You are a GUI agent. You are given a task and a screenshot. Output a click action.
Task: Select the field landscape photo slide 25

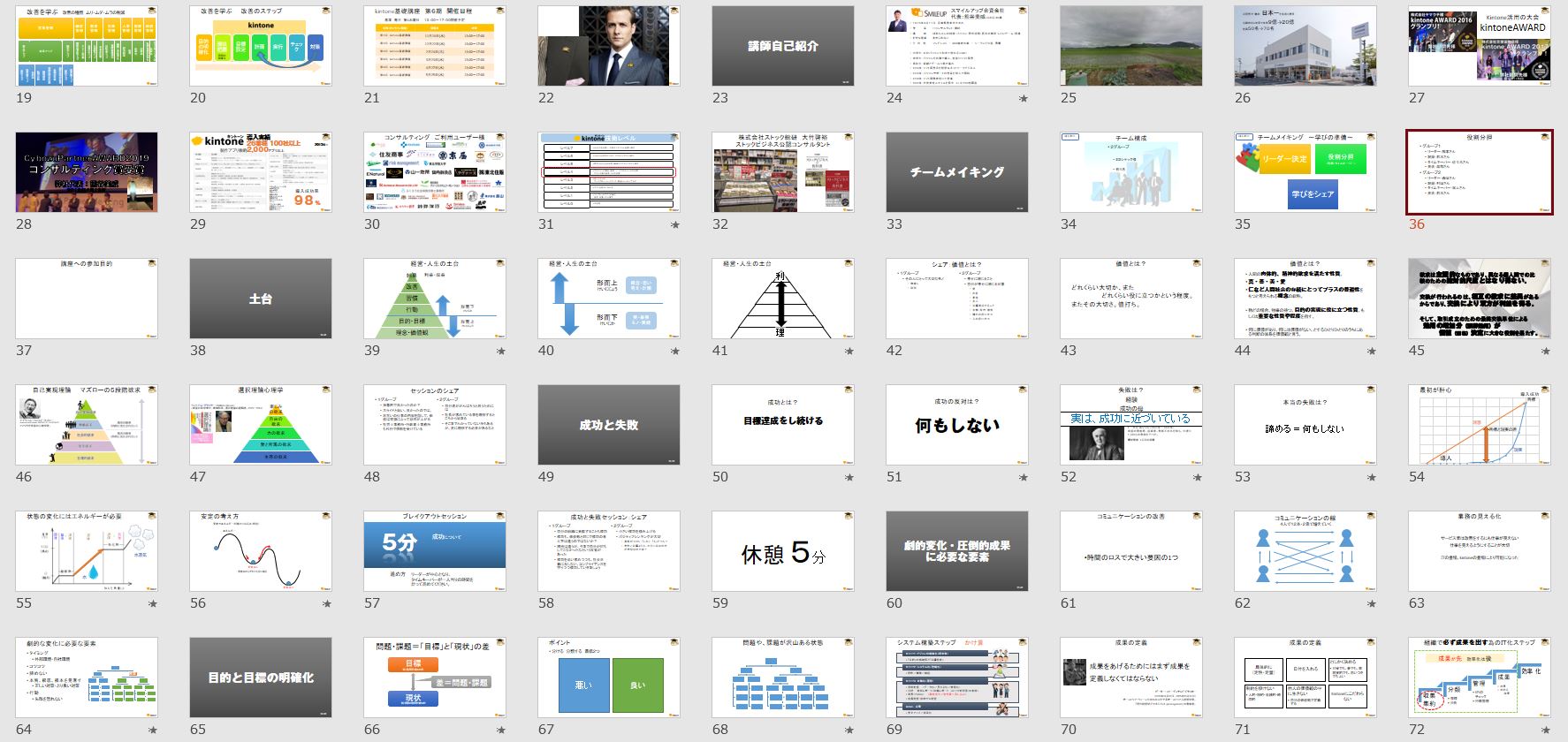click(x=1131, y=46)
